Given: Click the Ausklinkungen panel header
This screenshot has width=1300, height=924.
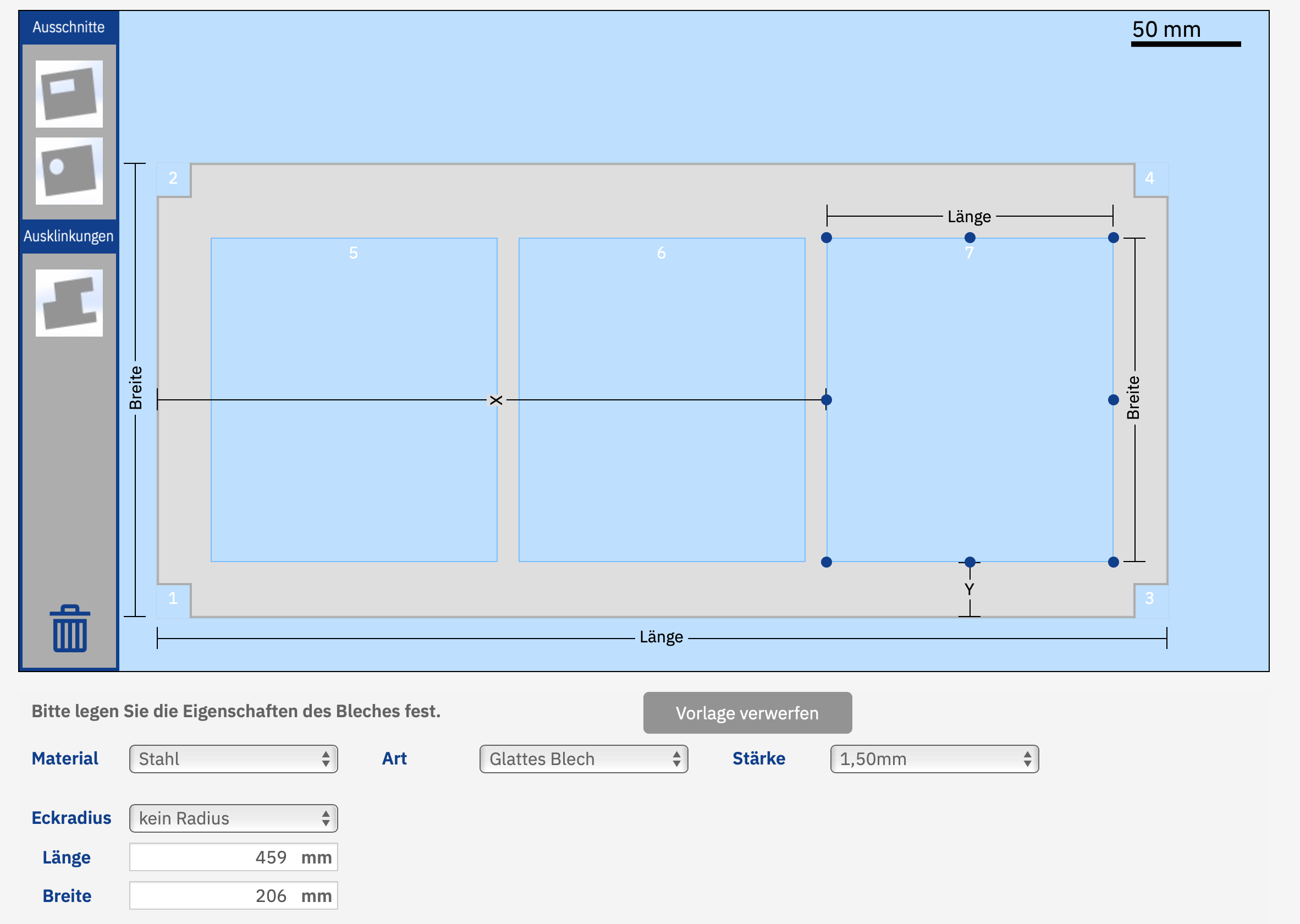Looking at the screenshot, I should coord(69,236).
